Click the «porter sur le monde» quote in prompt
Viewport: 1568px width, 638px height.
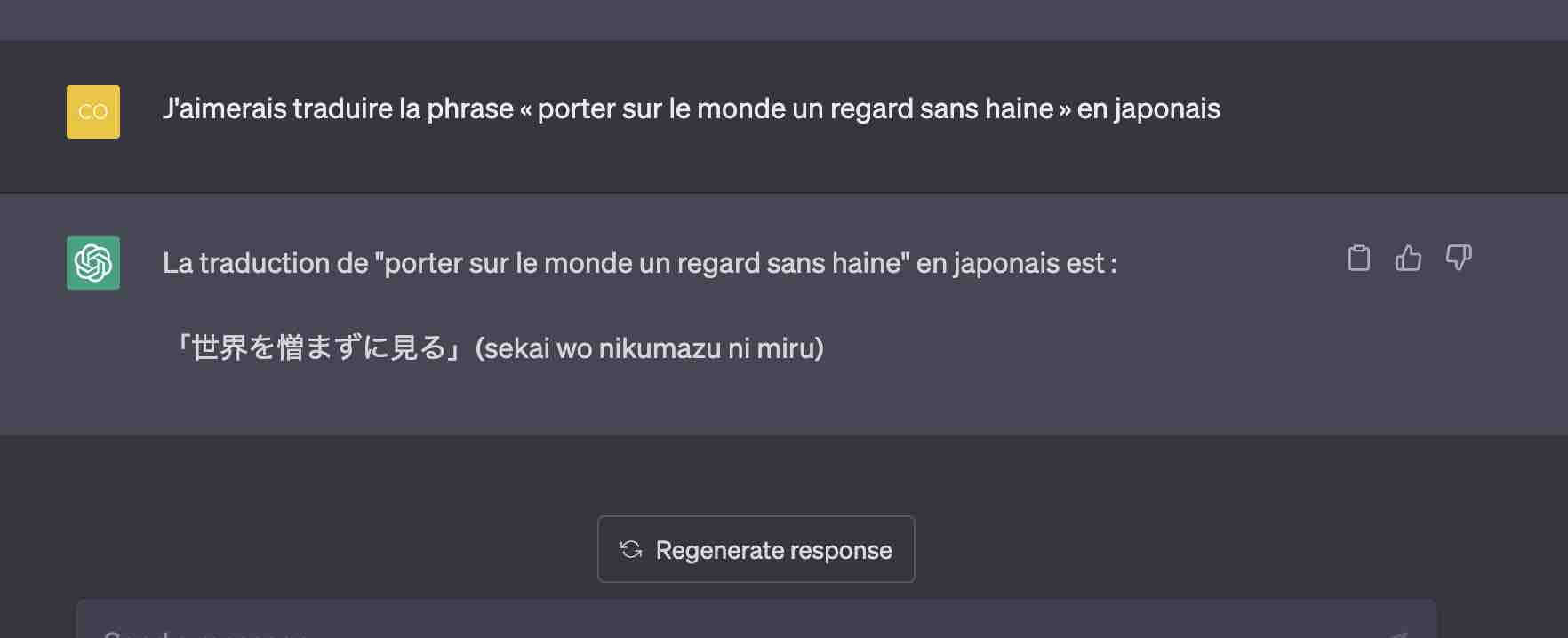(796, 109)
